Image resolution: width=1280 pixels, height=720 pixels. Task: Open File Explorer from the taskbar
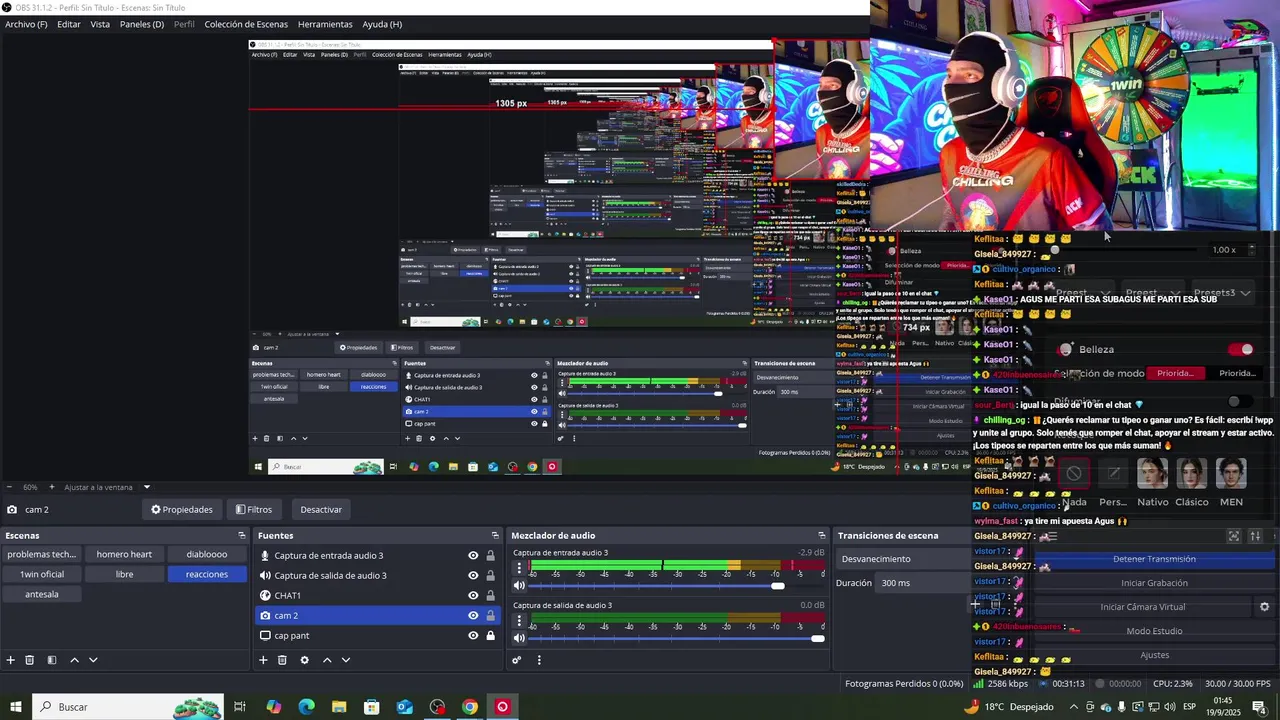[x=339, y=707]
